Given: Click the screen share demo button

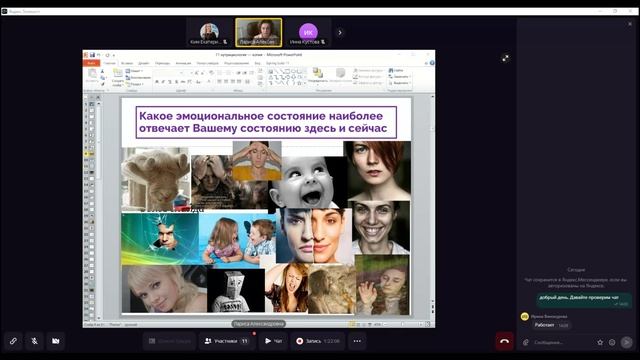Looking at the screenshot, I should 170,341.
